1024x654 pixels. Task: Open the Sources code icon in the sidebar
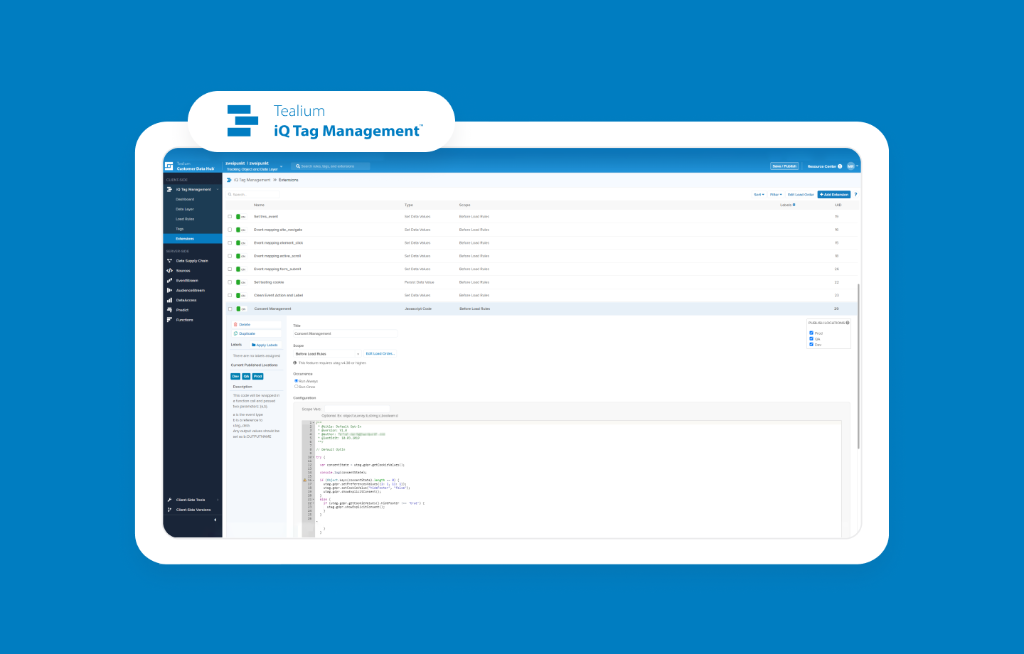tap(169, 270)
